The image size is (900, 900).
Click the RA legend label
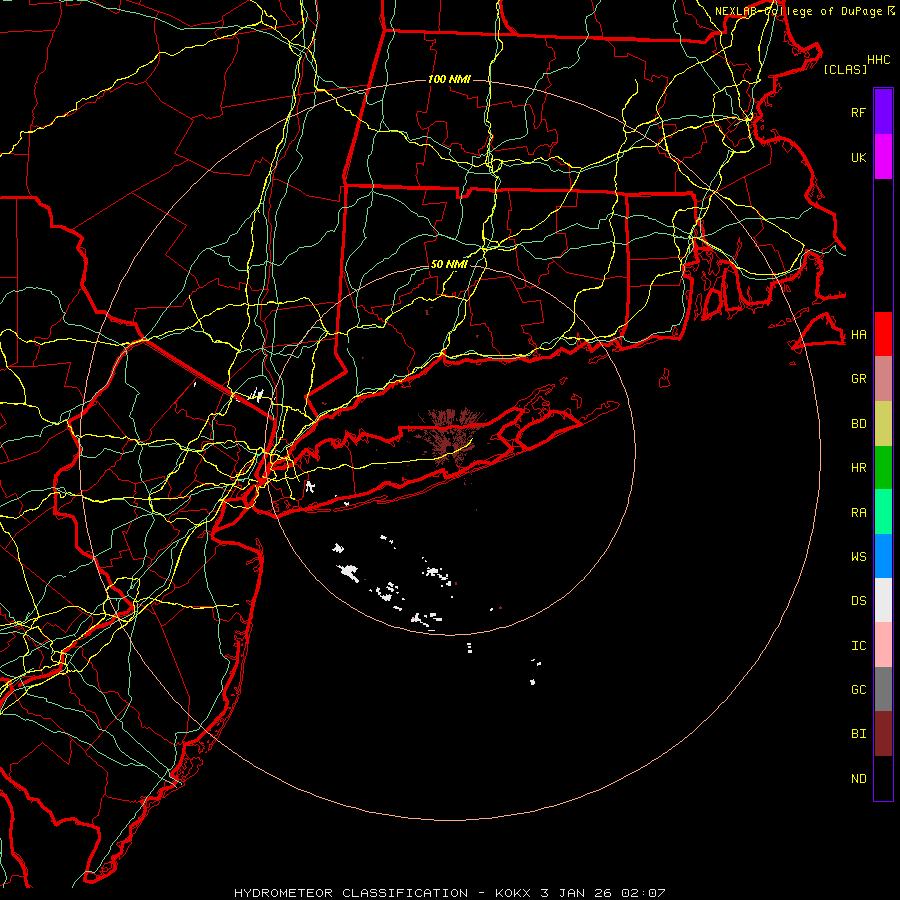(858, 513)
